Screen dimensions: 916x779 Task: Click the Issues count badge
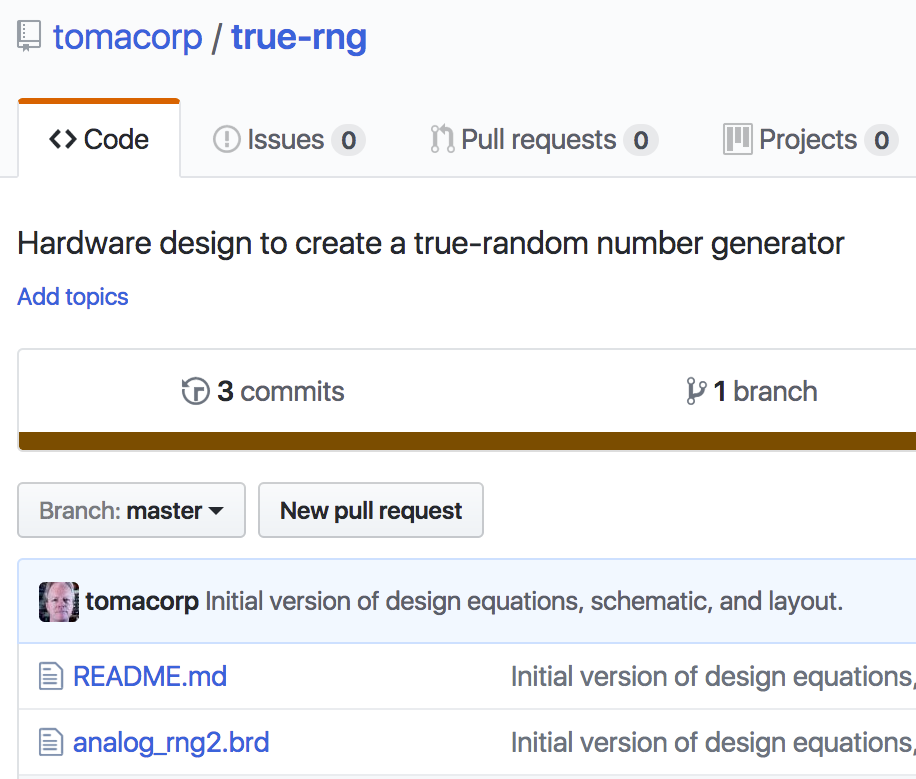point(349,140)
